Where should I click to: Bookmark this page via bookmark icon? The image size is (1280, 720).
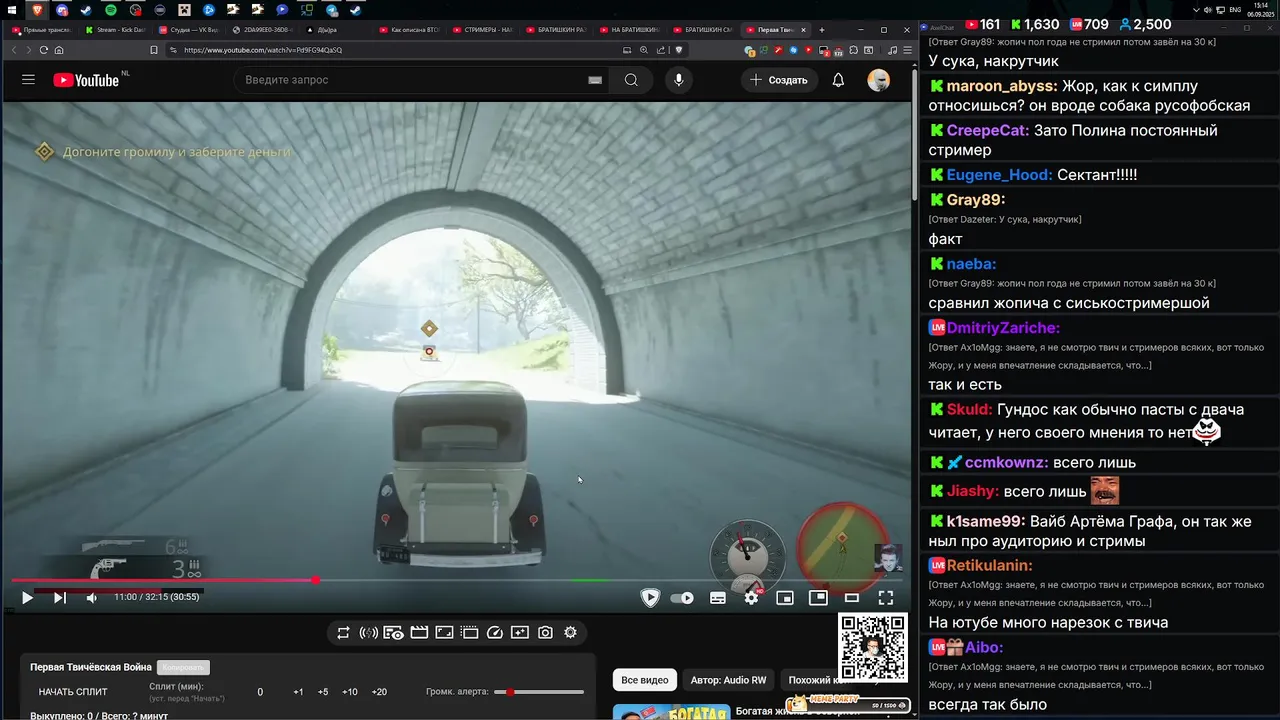154,50
